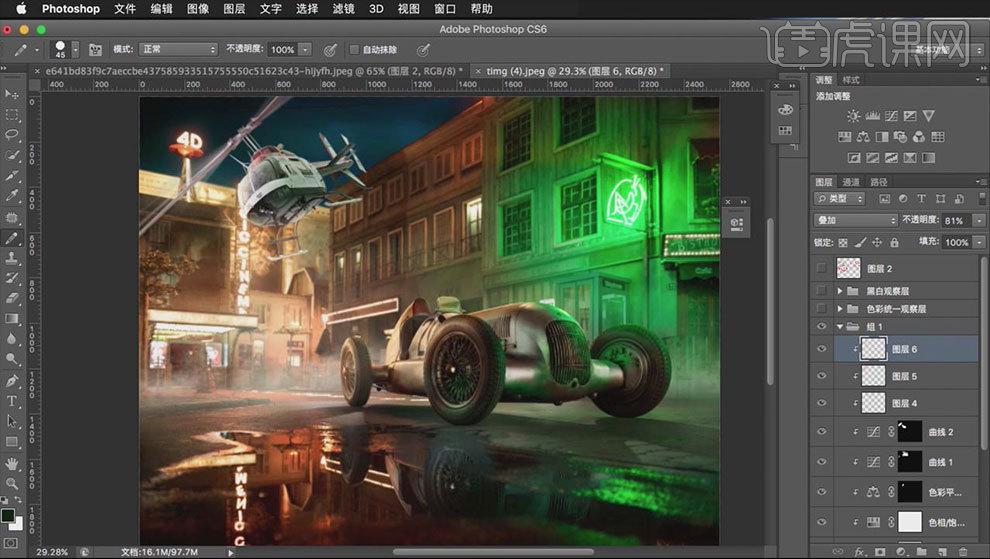Hide the 曲线 2 layer

(821, 431)
